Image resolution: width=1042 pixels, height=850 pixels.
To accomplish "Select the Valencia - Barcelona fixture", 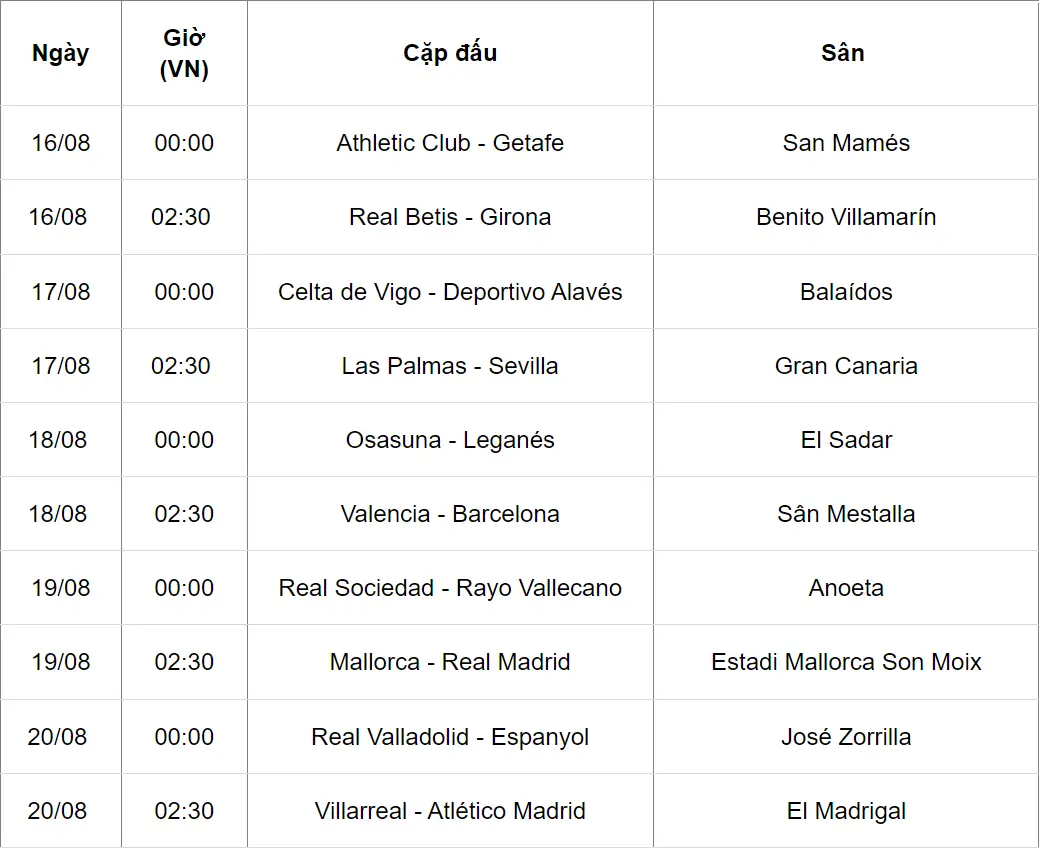I will coord(450,514).
